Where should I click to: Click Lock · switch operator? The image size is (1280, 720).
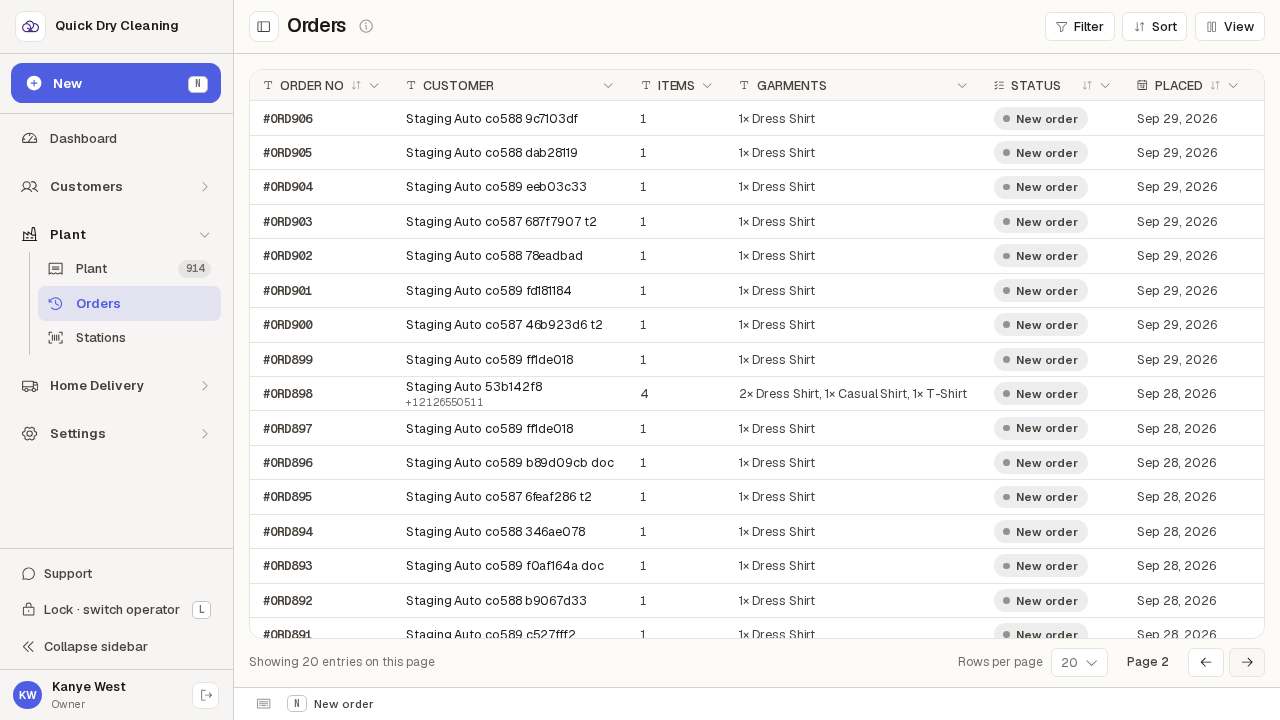116,609
